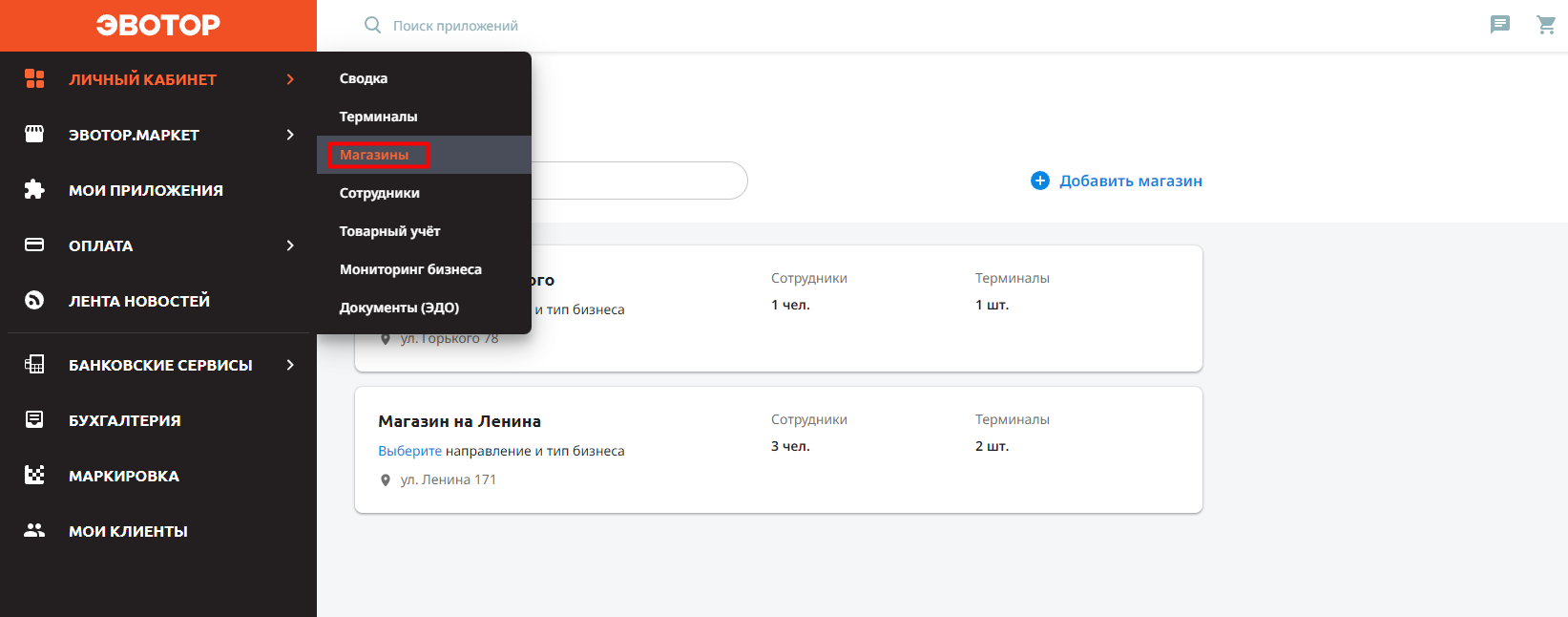Click the Бухгалтерия document icon
Image resolution: width=1568 pixels, height=617 pixels.
[34, 419]
